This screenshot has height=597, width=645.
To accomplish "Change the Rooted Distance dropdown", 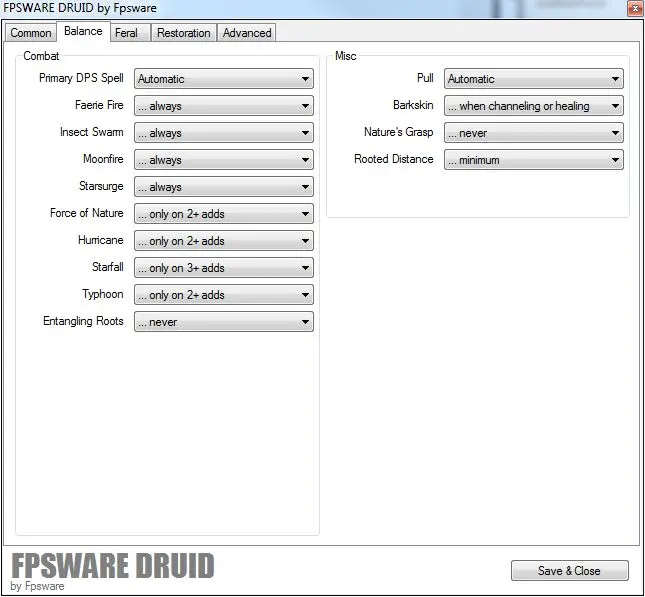I will [533, 160].
